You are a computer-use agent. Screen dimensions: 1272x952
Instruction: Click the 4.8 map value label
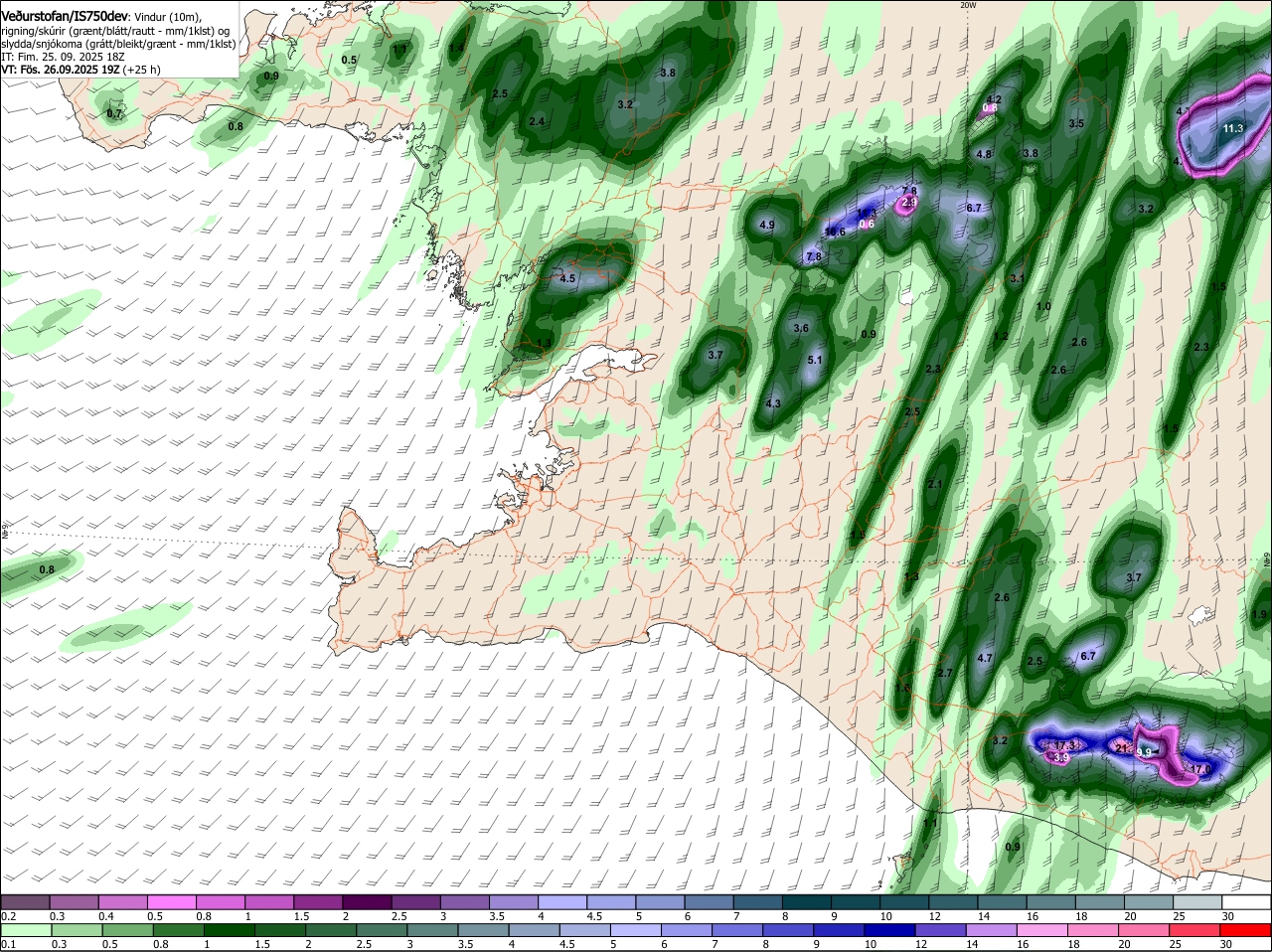click(984, 154)
